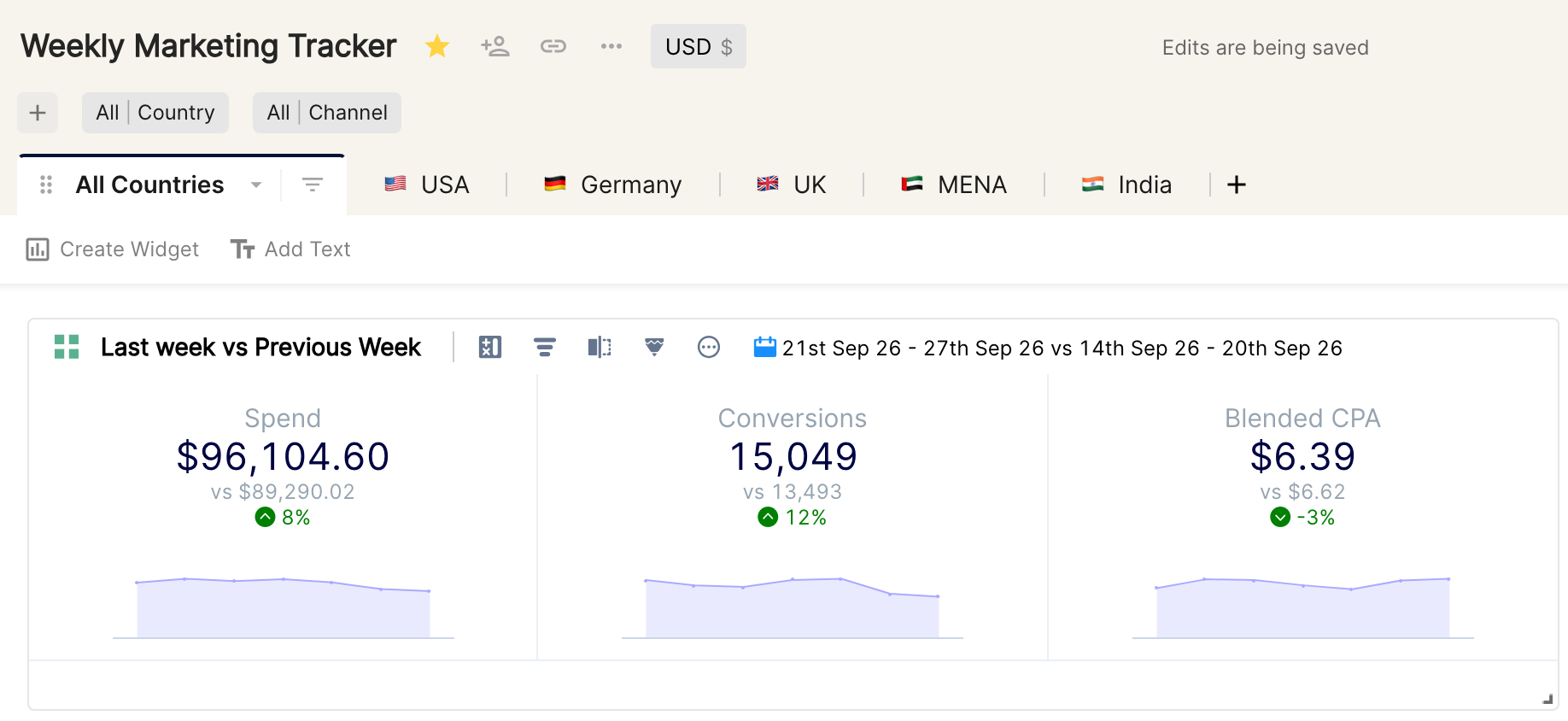Click the tab filter lines icon

[x=313, y=185]
